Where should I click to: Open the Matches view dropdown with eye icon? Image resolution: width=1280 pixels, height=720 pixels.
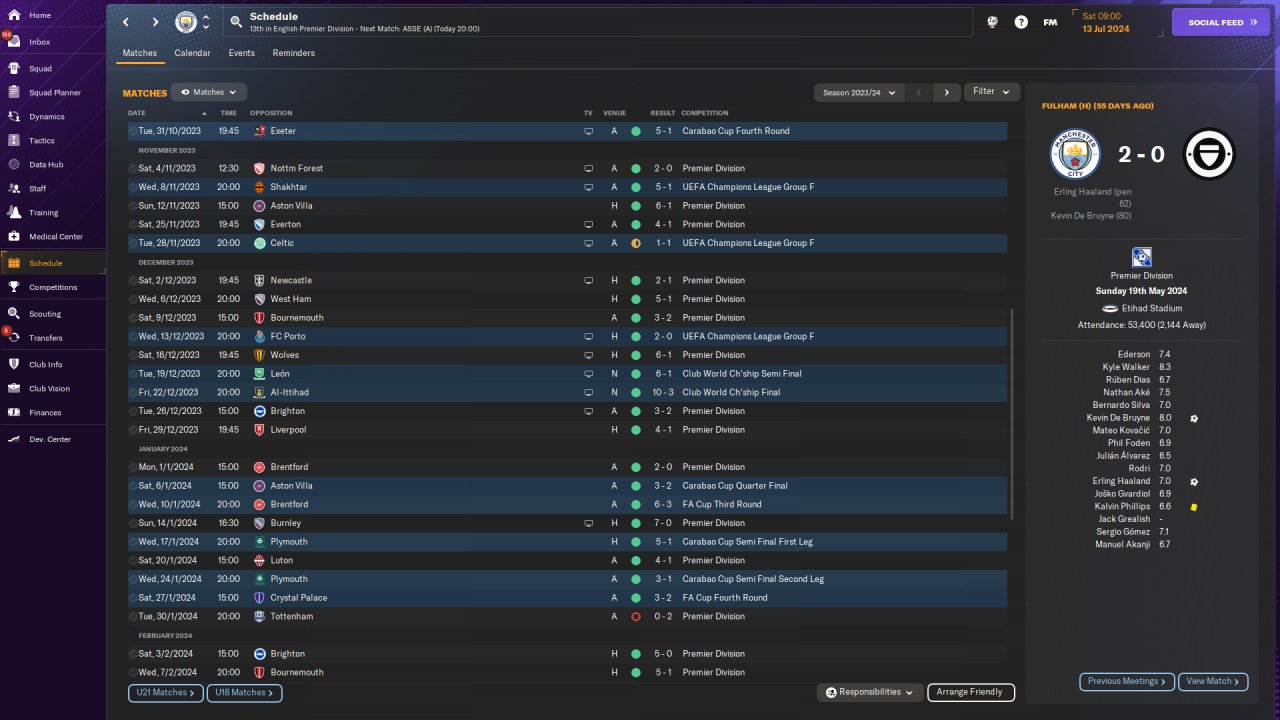(209, 92)
